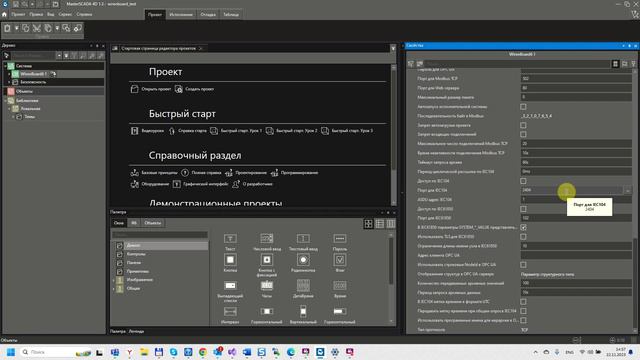This screenshot has height=360, width=640.
Task: Switch to the Исполнение ribbon tab
Action: point(181,15)
